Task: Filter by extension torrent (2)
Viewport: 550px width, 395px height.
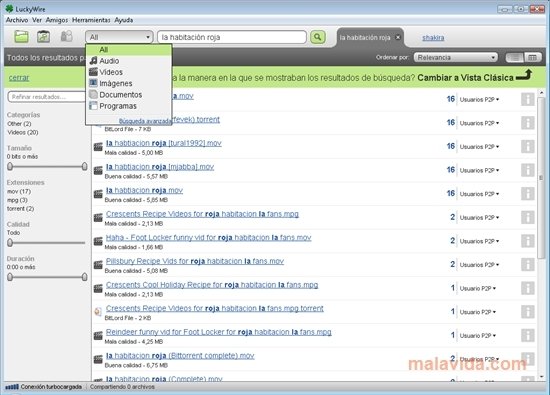Action: point(20,208)
